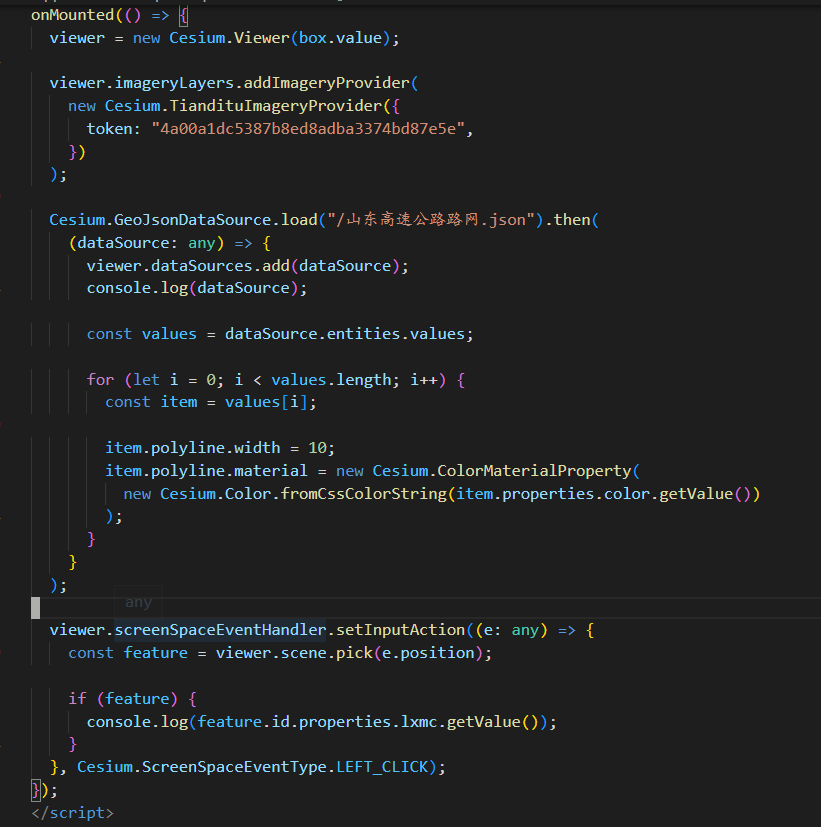Click 'values.length' in the loop condition
This screenshot has width=821, height=827.
coord(331,380)
